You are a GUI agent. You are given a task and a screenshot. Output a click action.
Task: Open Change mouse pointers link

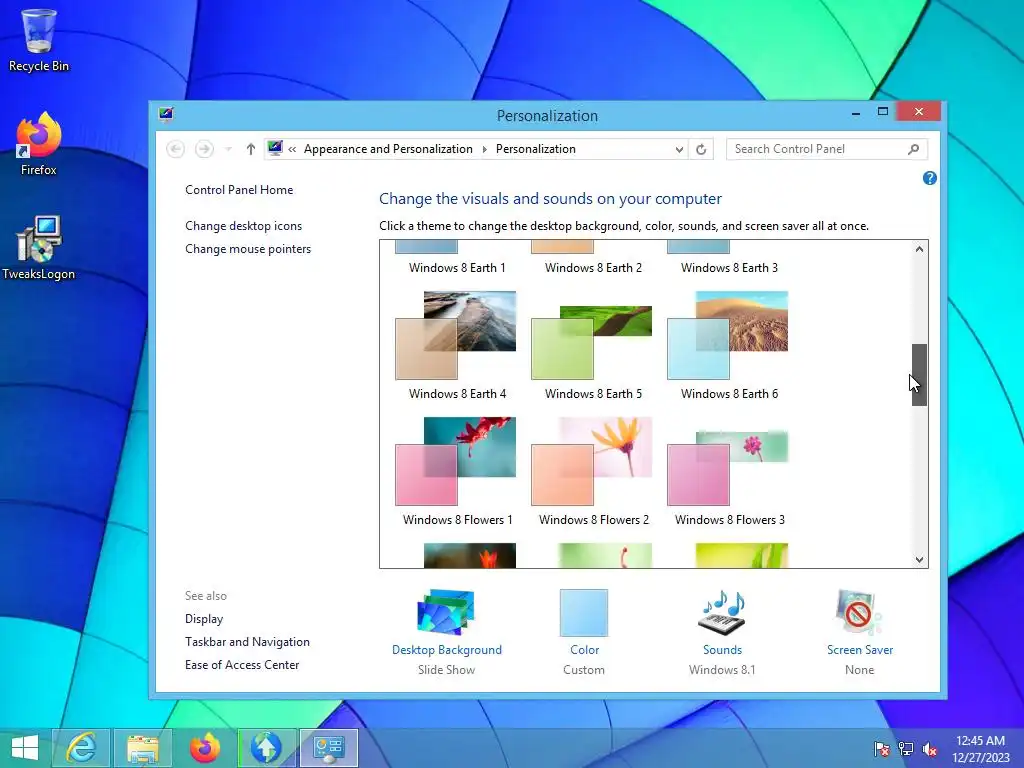point(248,249)
